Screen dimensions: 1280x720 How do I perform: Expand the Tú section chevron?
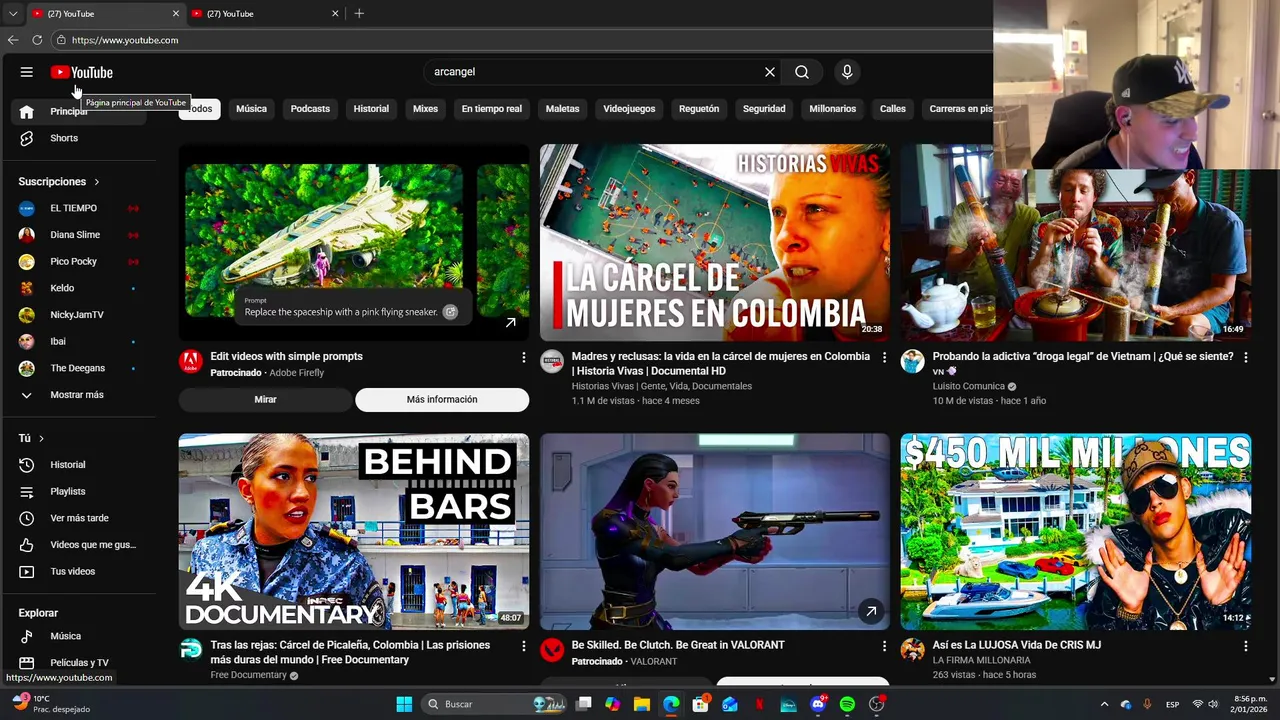pyautogui.click(x=41, y=438)
